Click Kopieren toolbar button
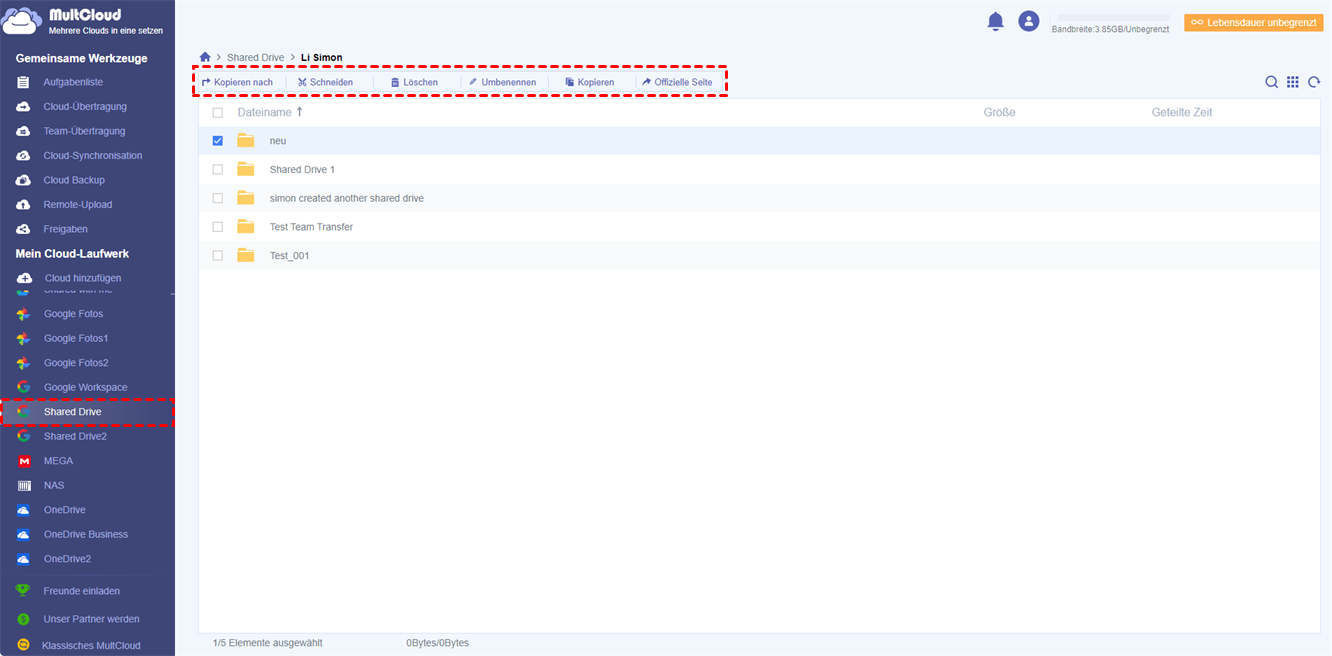 (589, 82)
